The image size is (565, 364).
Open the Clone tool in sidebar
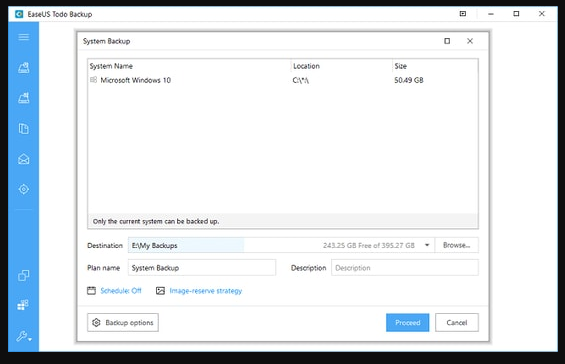tap(24, 275)
